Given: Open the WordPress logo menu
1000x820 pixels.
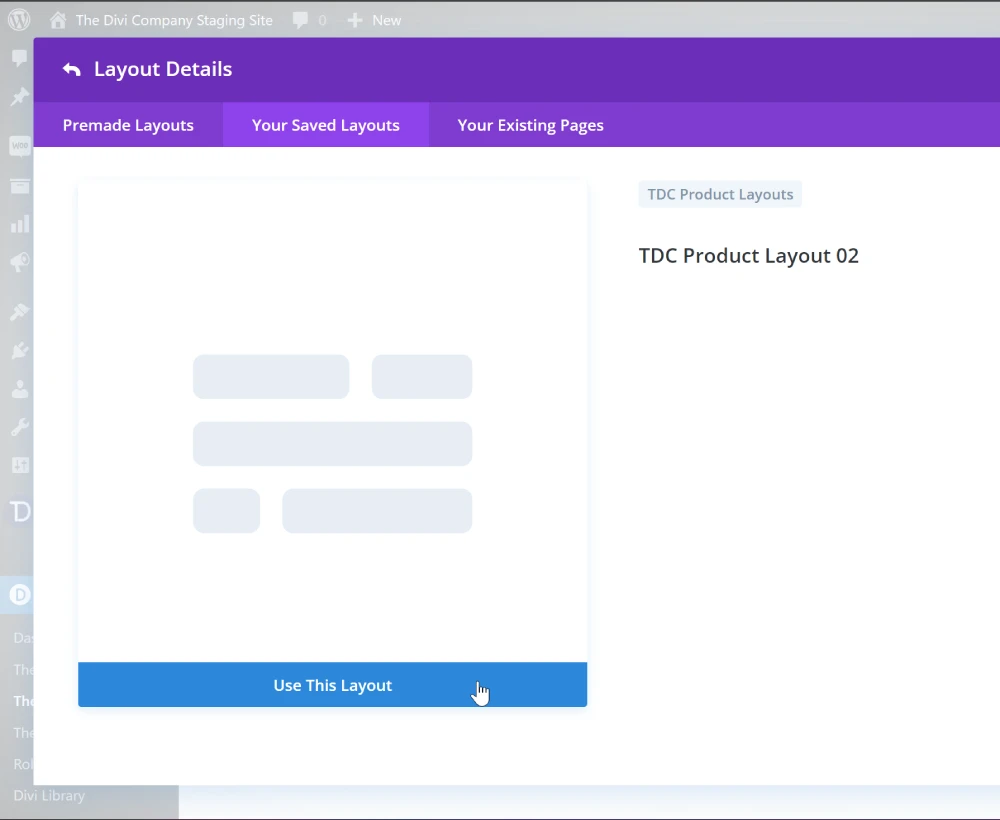Looking at the screenshot, I should click(19, 20).
